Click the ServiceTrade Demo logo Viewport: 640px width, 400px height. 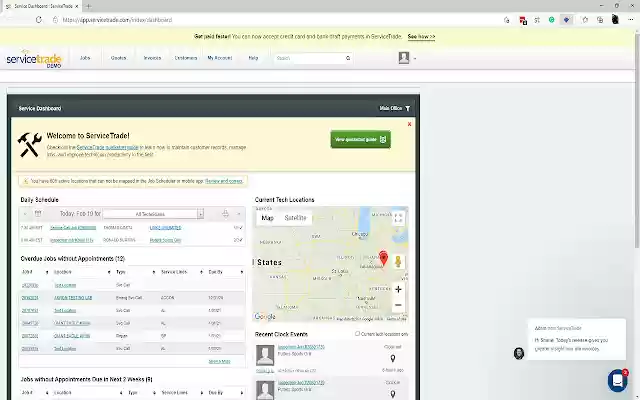(x=34, y=59)
